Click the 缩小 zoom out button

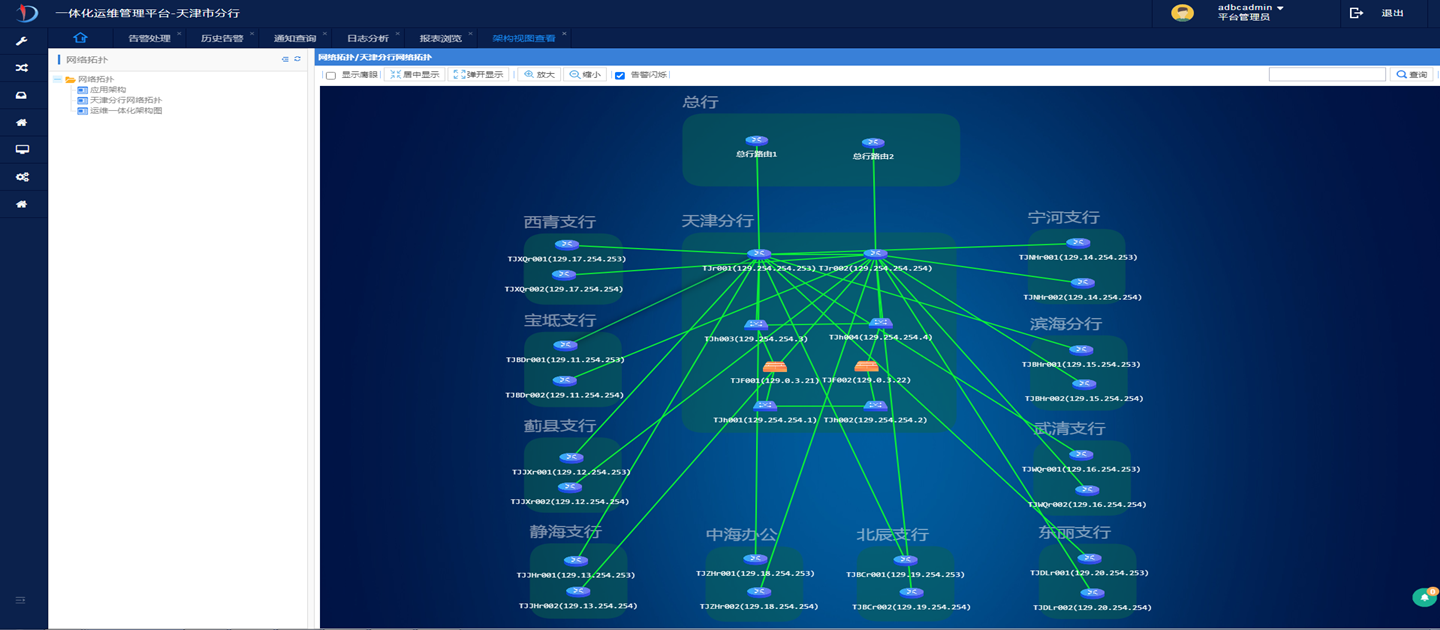[x=585, y=75]
